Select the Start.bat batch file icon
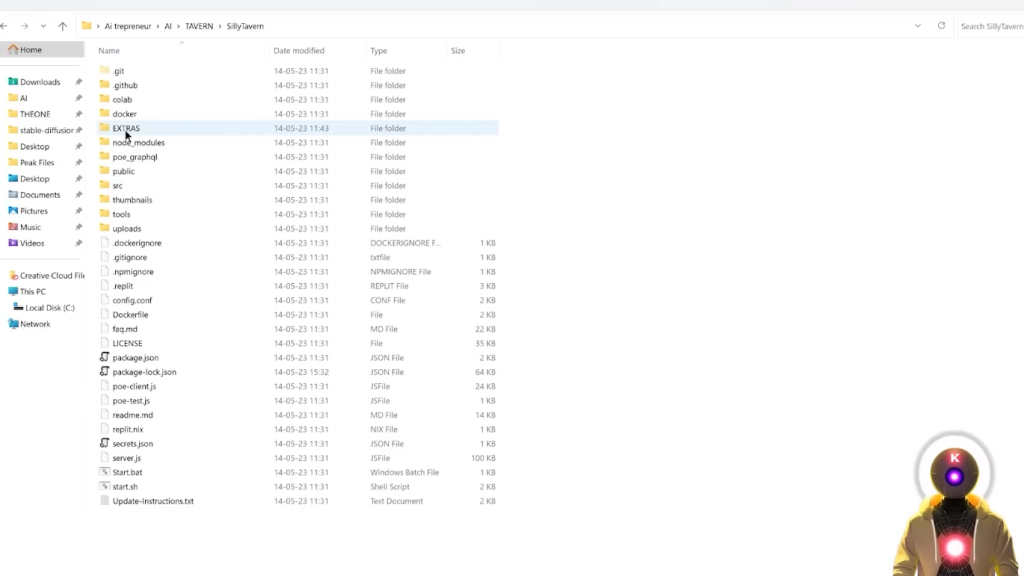This screenshot has height=576, width=1024. point(104,472)
